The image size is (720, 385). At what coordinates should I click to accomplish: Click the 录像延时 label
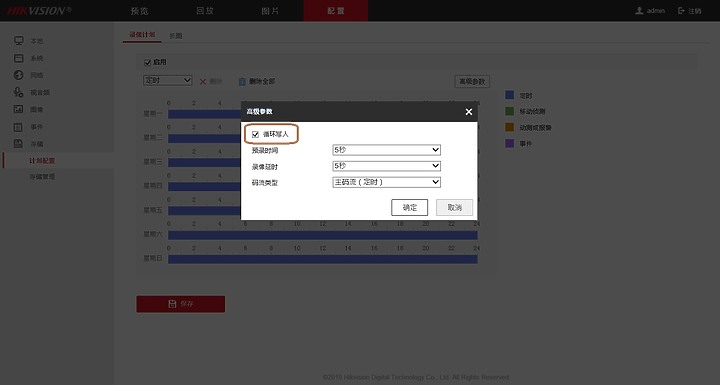point(264,166)
